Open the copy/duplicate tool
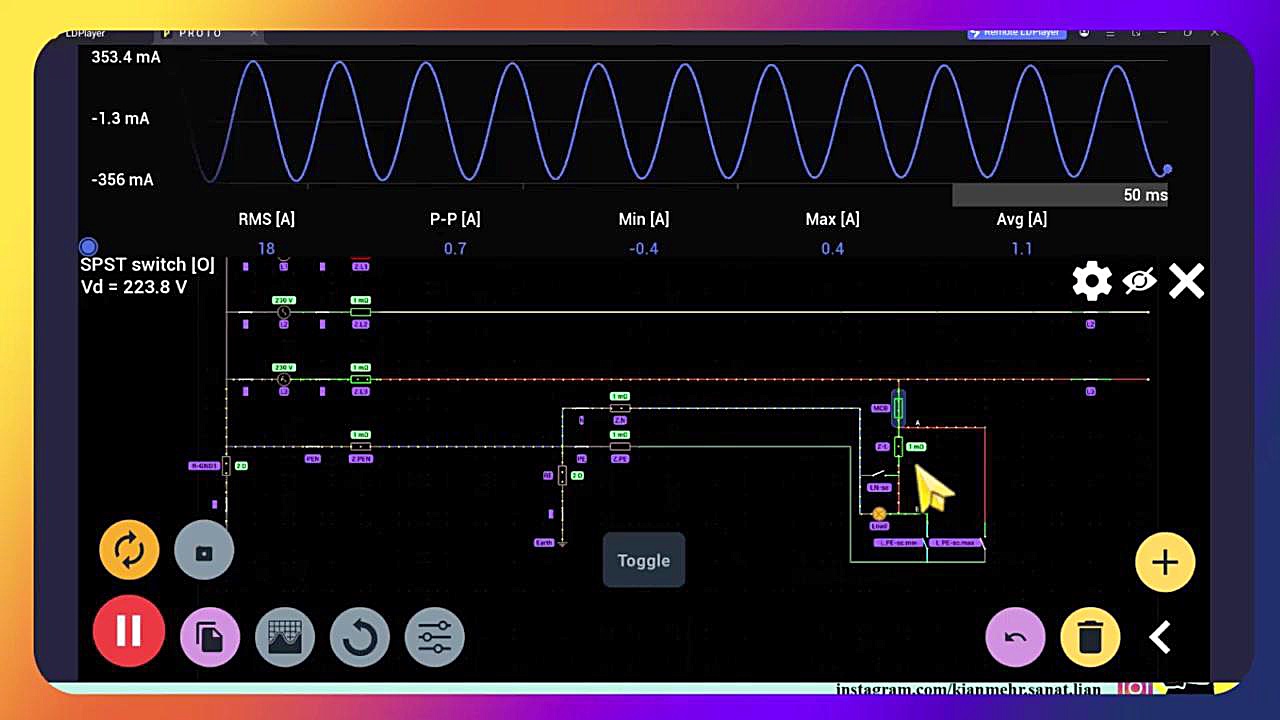1280x720 pixels. click(x=210, y=637)
